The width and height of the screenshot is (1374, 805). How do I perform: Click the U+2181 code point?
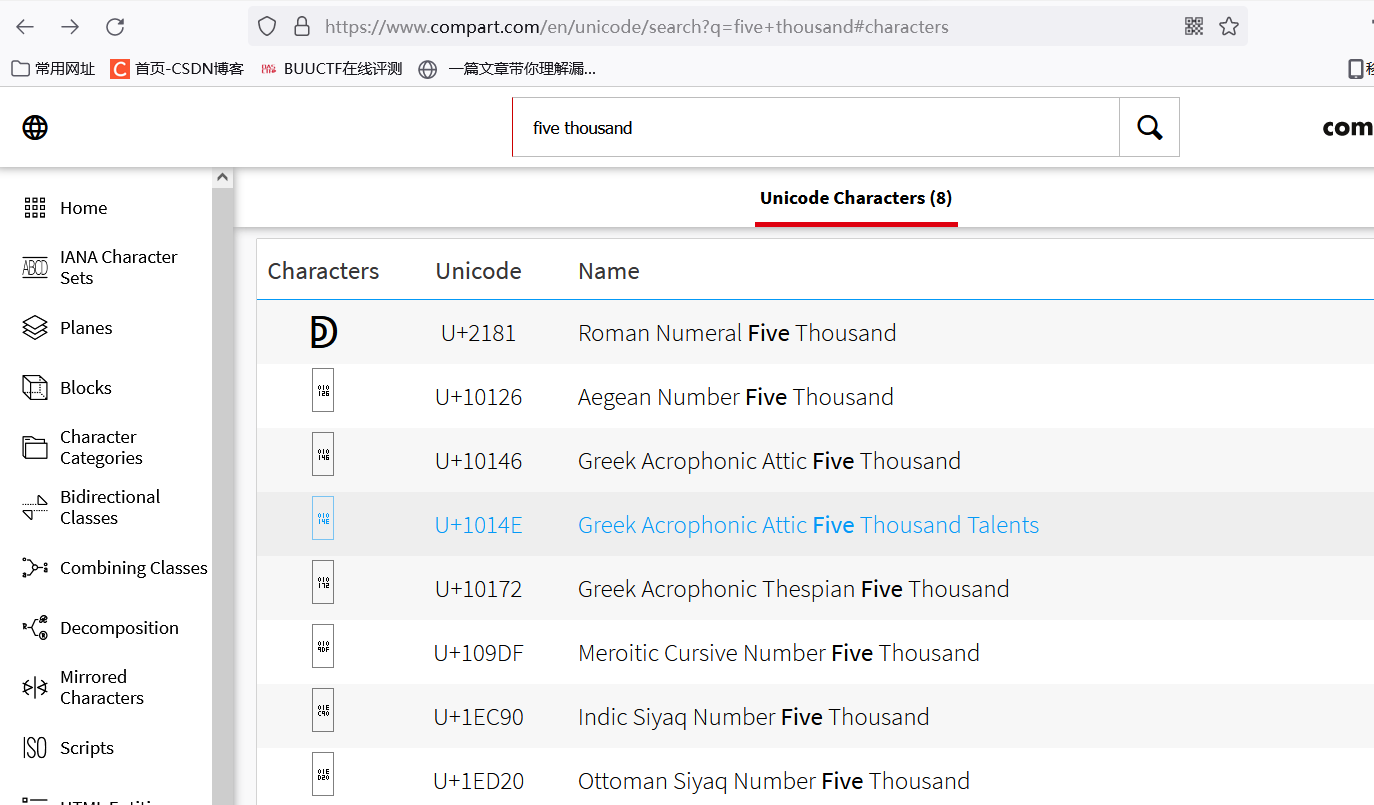click(478, 333)
